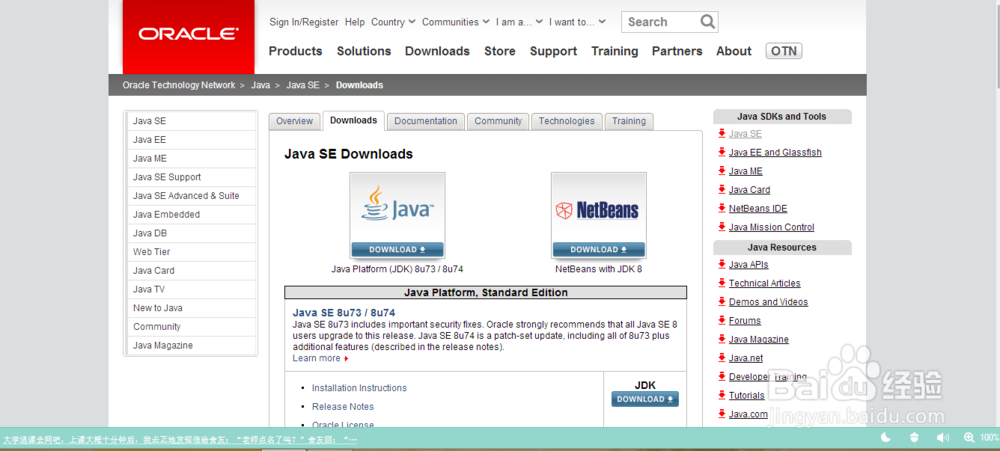Viewport: 1000px width, 451px height.
Task: Open the About menu
Action: click(x=733, y=51)
